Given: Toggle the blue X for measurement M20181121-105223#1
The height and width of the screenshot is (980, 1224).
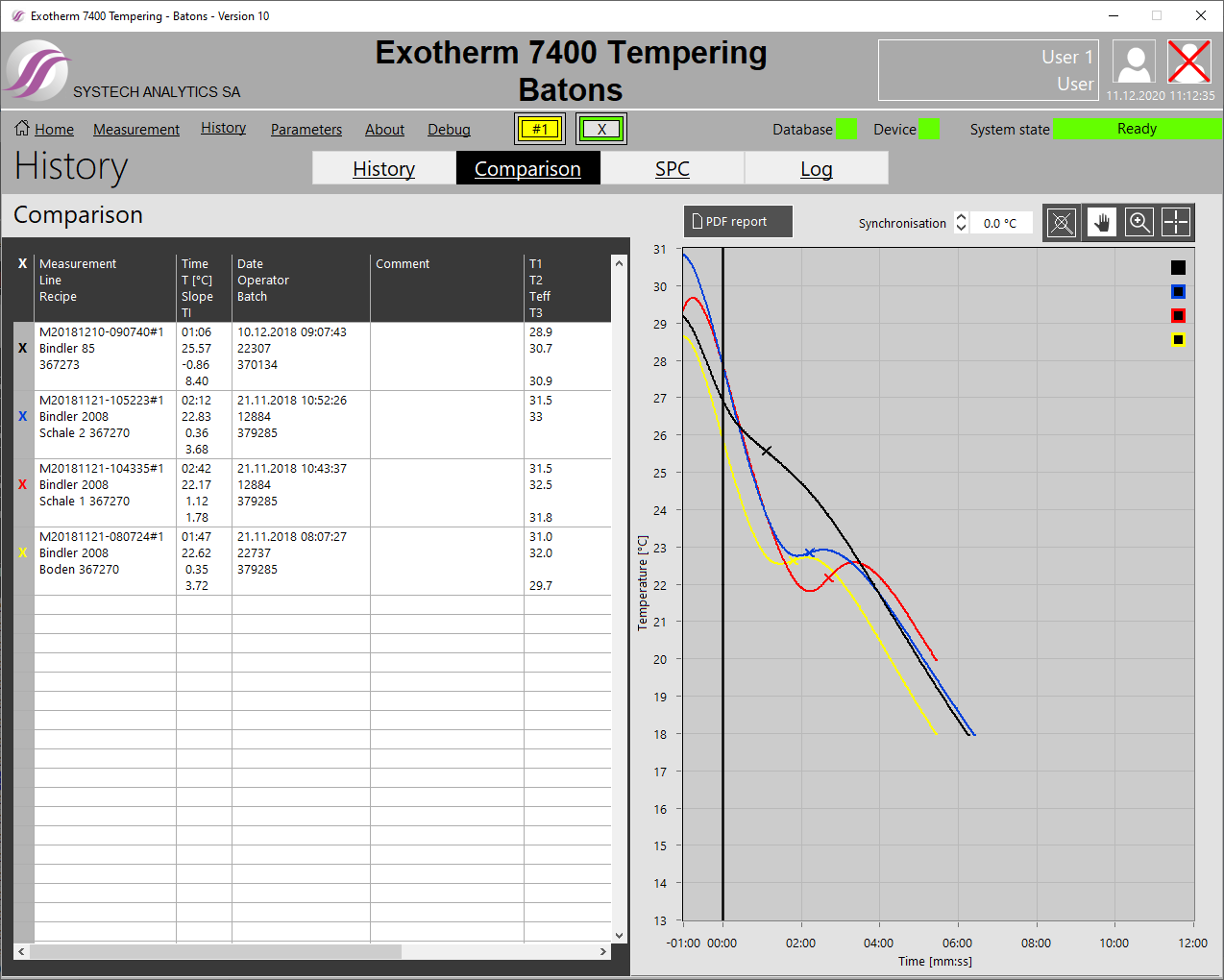Looking at the screenshot, I should tap(23, 416).
